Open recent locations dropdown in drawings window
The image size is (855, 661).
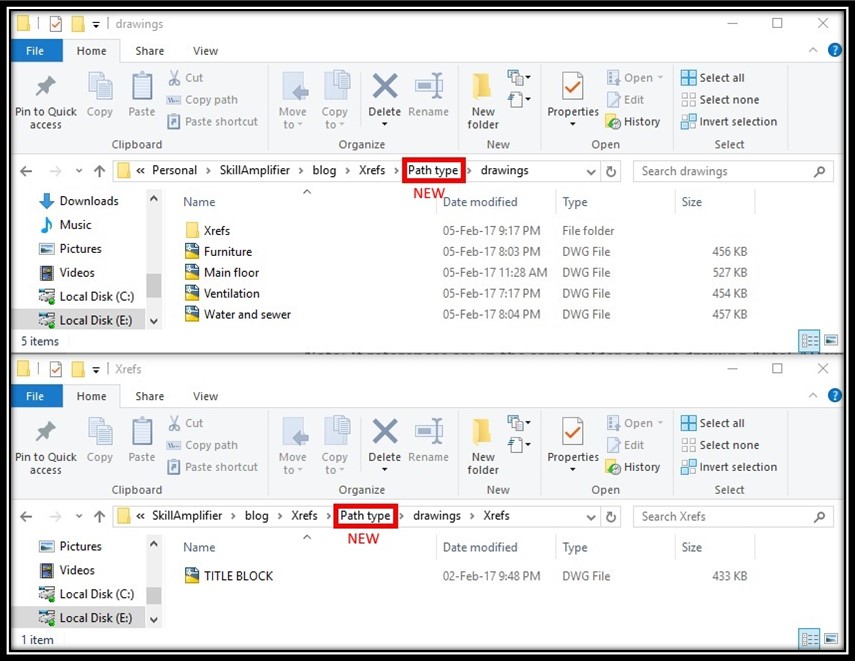coord(79,171)
